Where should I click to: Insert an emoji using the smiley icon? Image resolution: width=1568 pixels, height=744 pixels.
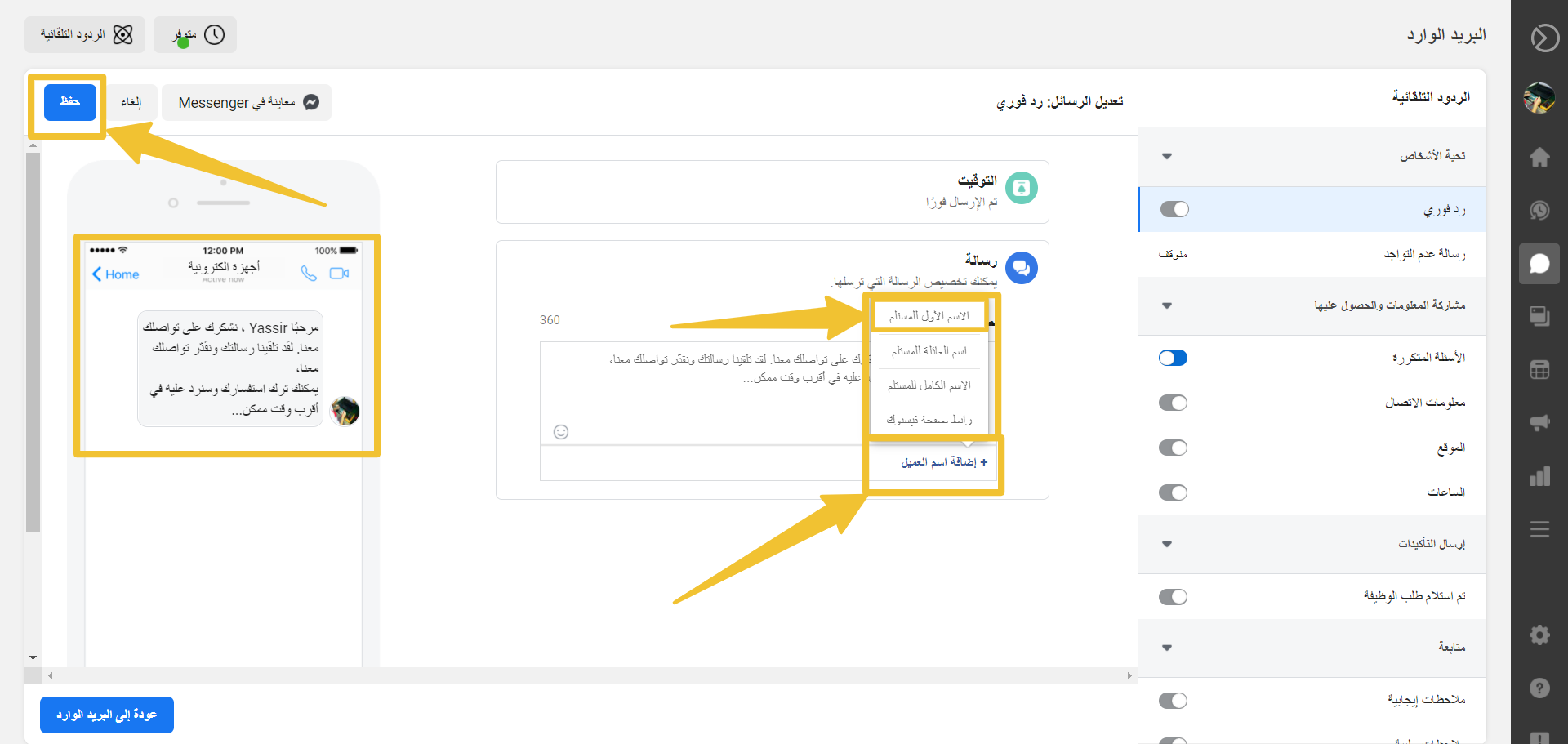[561, 432]
